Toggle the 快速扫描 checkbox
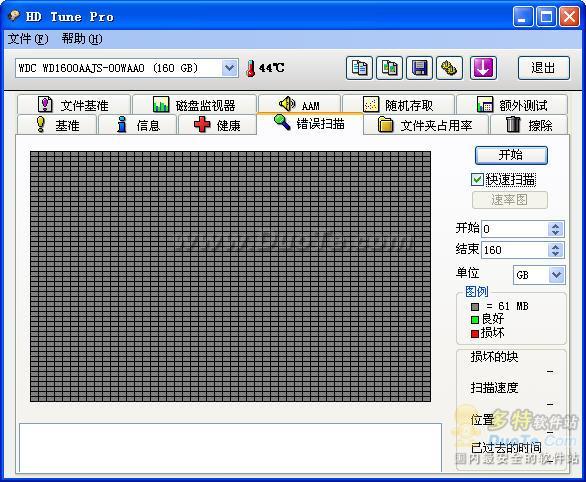The height and width of the screenshot is (482, 586). [477, 180]
